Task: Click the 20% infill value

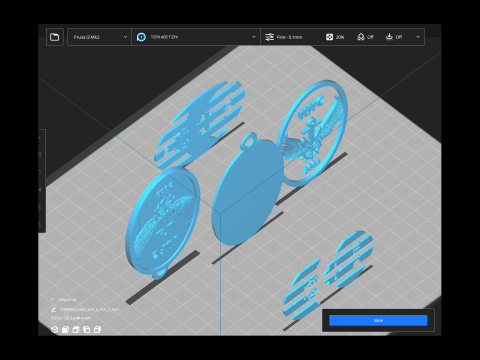Action: point(340,37)
